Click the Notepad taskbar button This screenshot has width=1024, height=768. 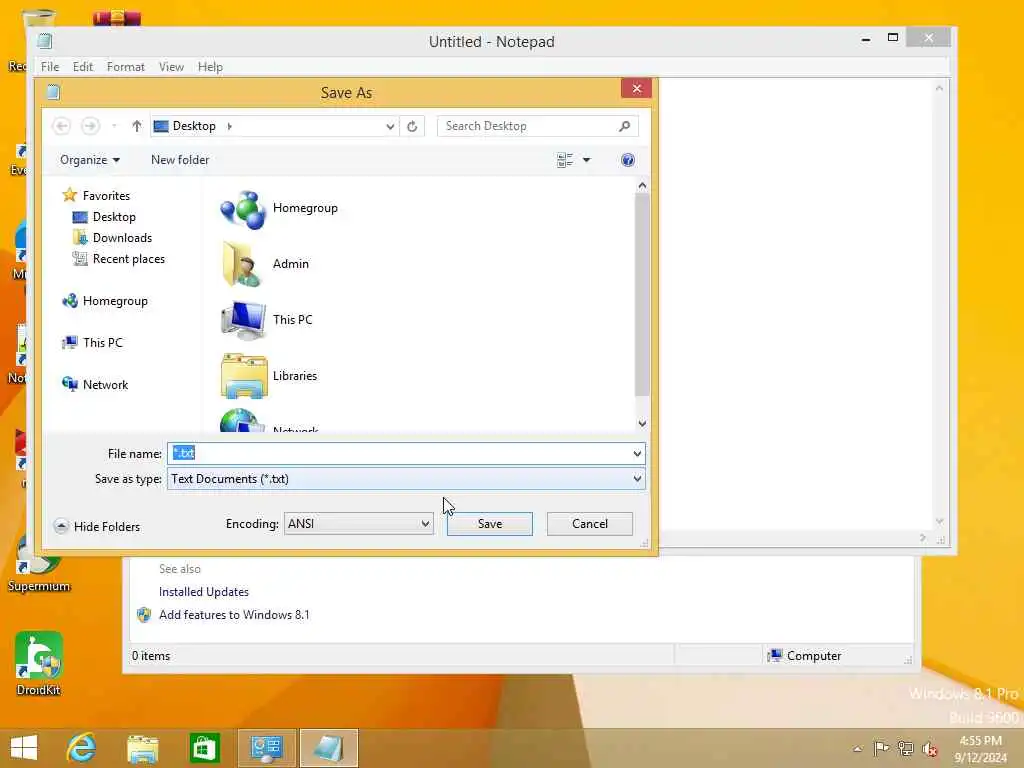click(x=328, y=748)
